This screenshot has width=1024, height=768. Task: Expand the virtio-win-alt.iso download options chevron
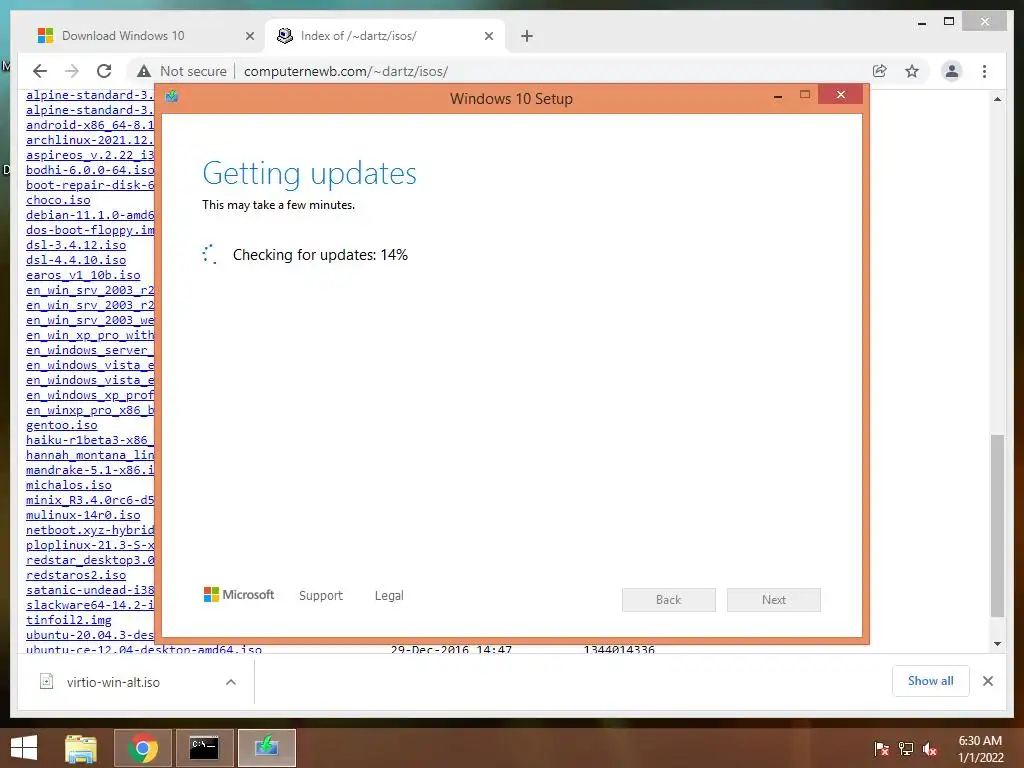click(x=231, y=682)
